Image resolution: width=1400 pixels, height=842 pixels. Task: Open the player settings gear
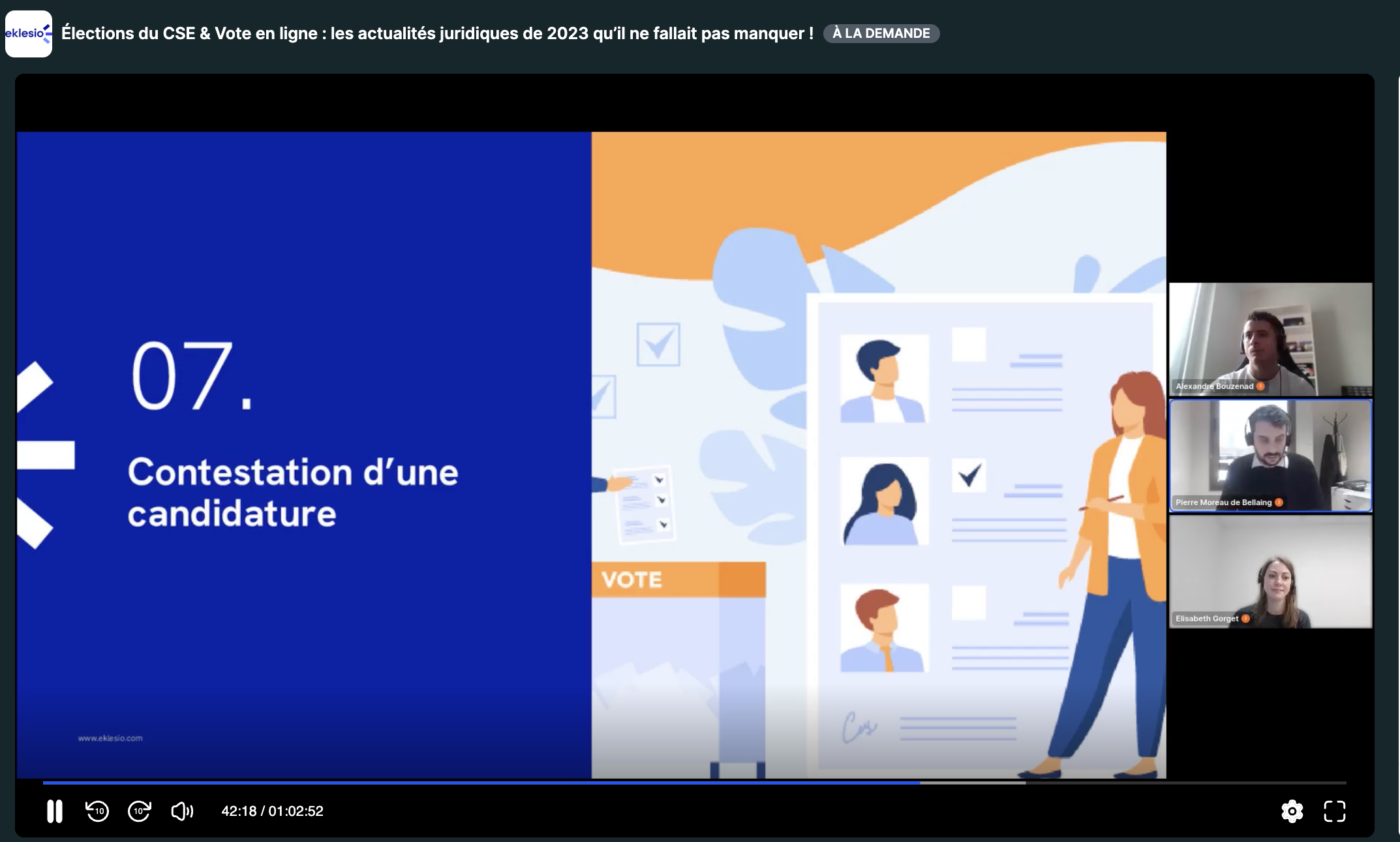(1292, 811)
